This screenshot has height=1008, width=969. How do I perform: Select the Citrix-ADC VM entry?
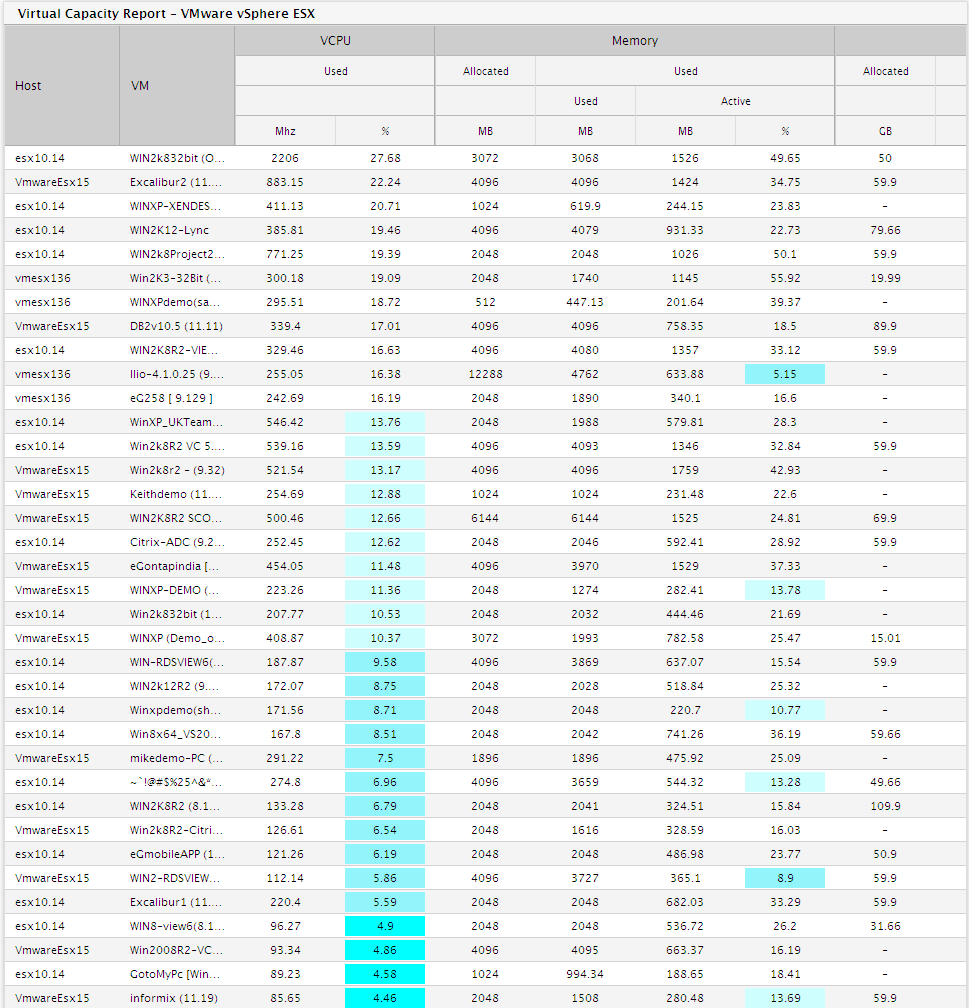pos(177,542)
